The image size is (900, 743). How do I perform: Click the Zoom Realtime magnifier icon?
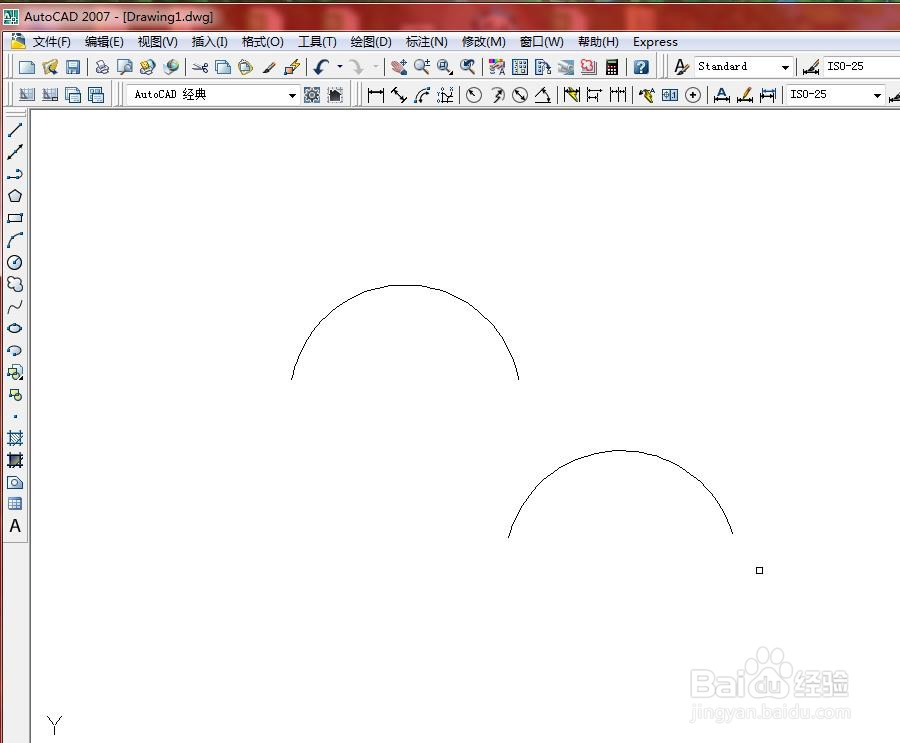click(422, 67)
